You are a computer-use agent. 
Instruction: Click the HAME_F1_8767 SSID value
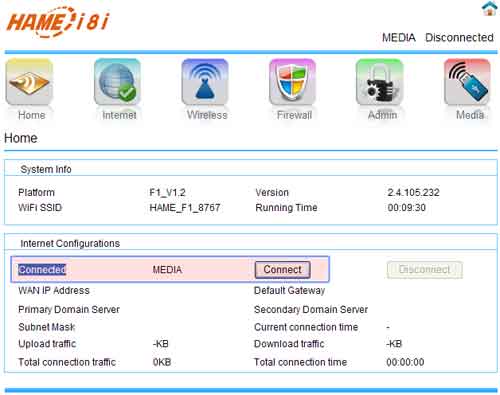coord(185,208)
